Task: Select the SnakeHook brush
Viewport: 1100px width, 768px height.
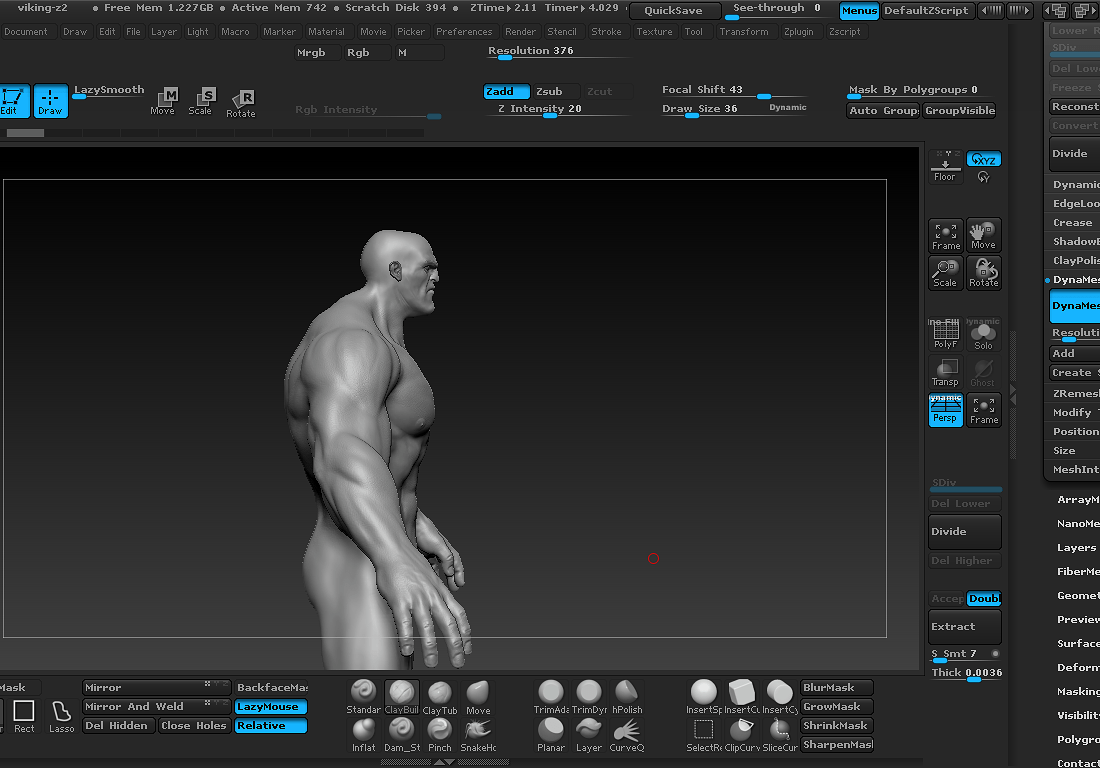Action: pyautogui.click(x=478, y=735)
